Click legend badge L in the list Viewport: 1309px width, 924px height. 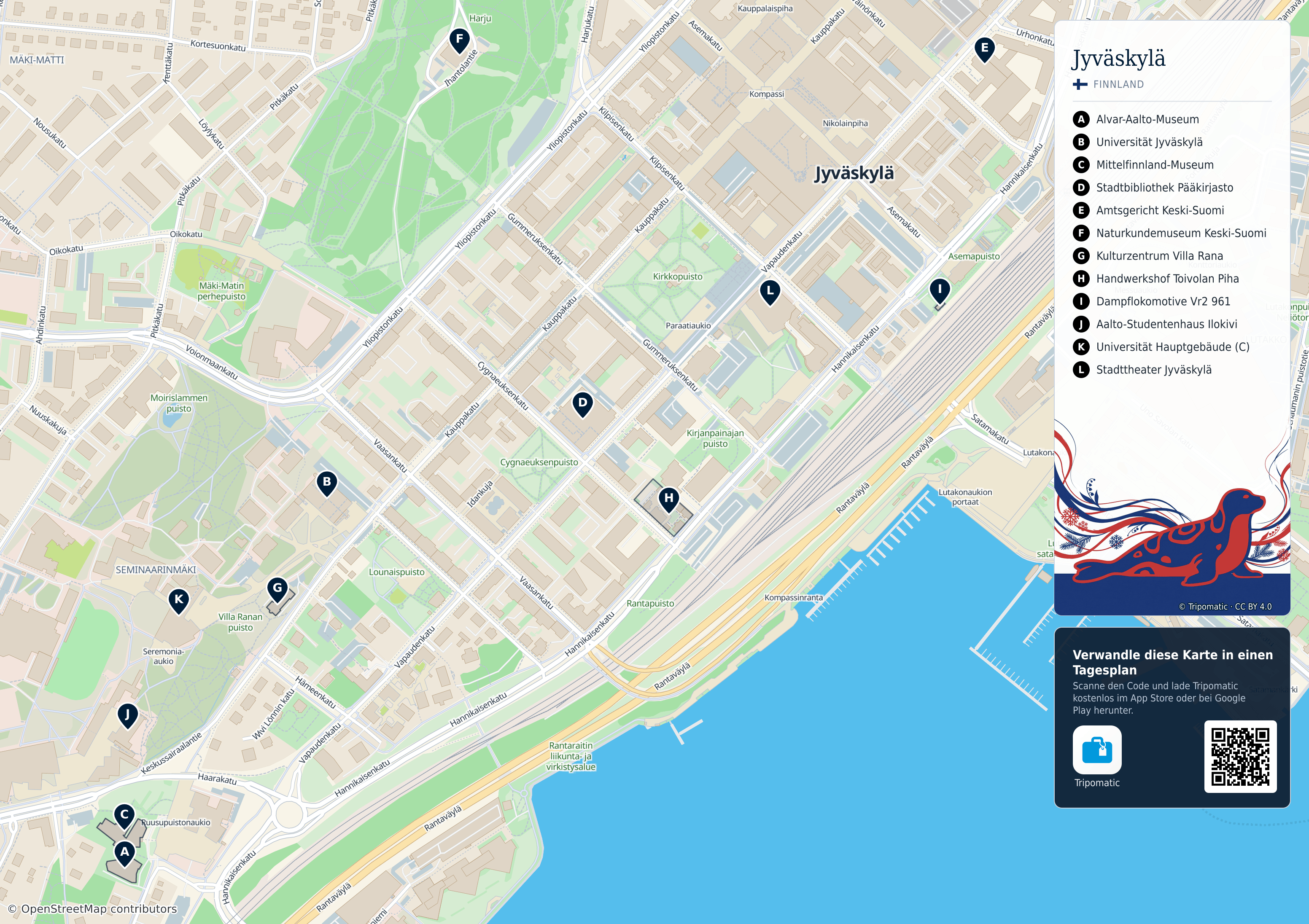tap(1081, 369)
